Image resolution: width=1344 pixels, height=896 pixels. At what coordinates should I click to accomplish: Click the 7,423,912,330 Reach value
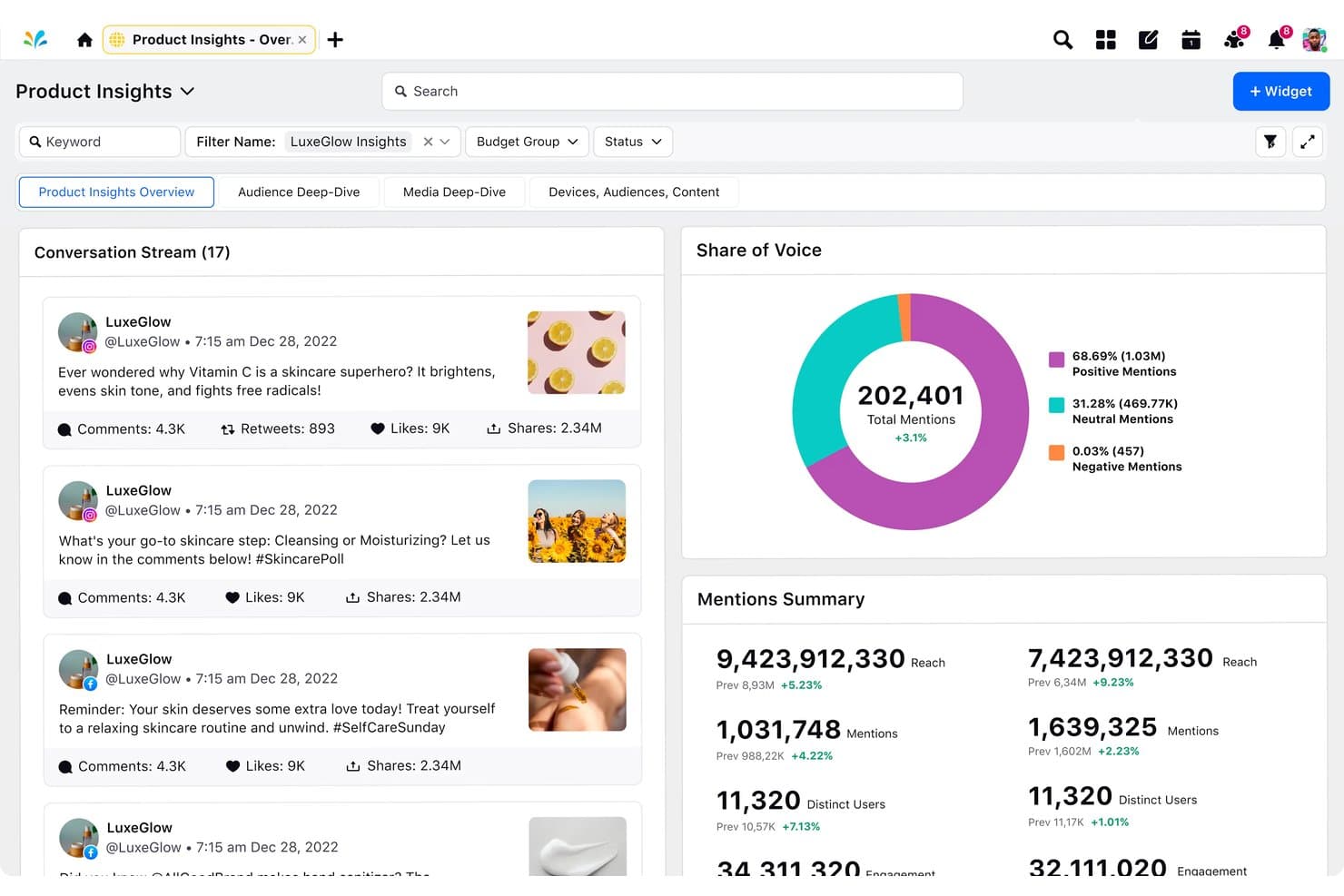[x=1121, y=657]
